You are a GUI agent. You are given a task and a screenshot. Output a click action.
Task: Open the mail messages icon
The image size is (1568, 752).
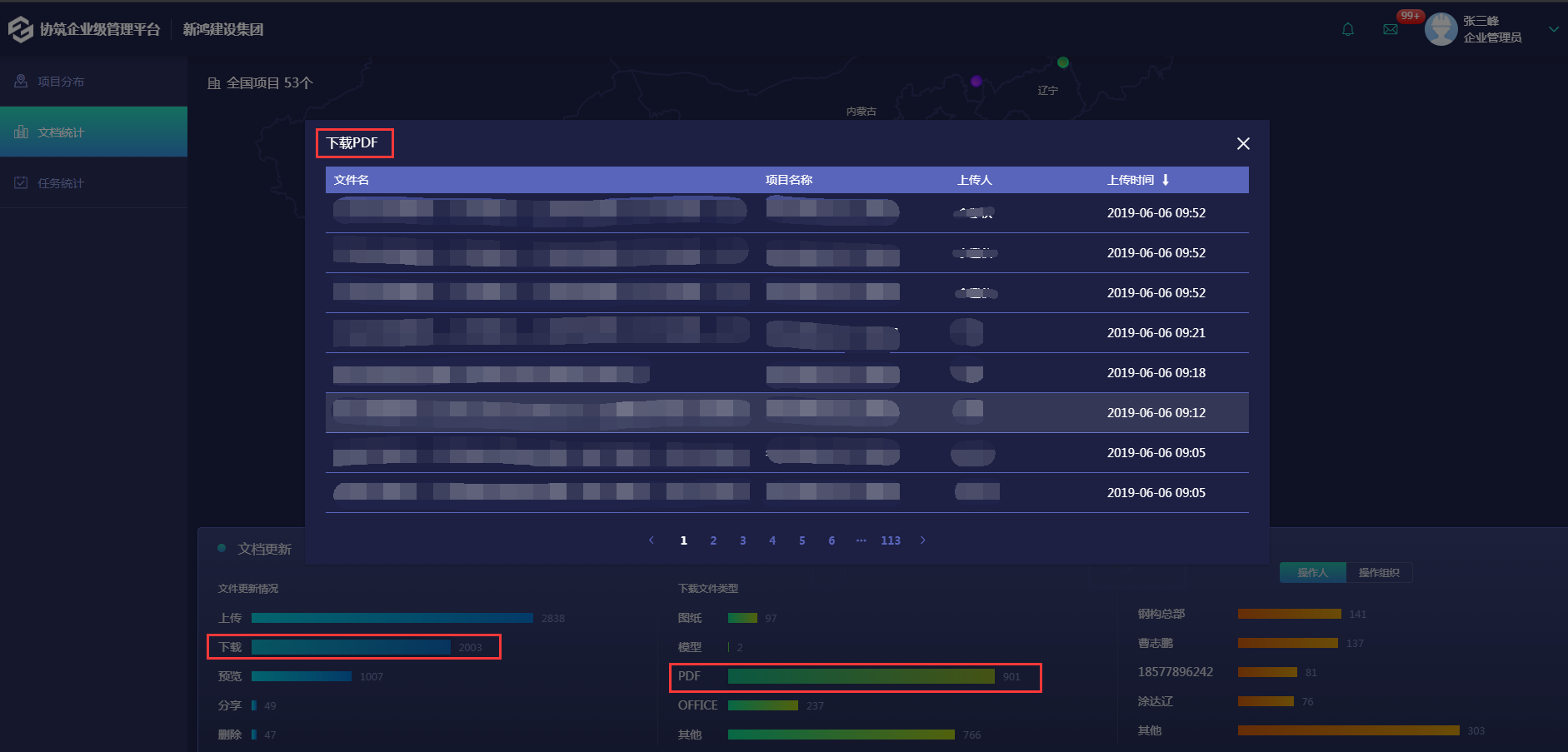[1391, 30]
